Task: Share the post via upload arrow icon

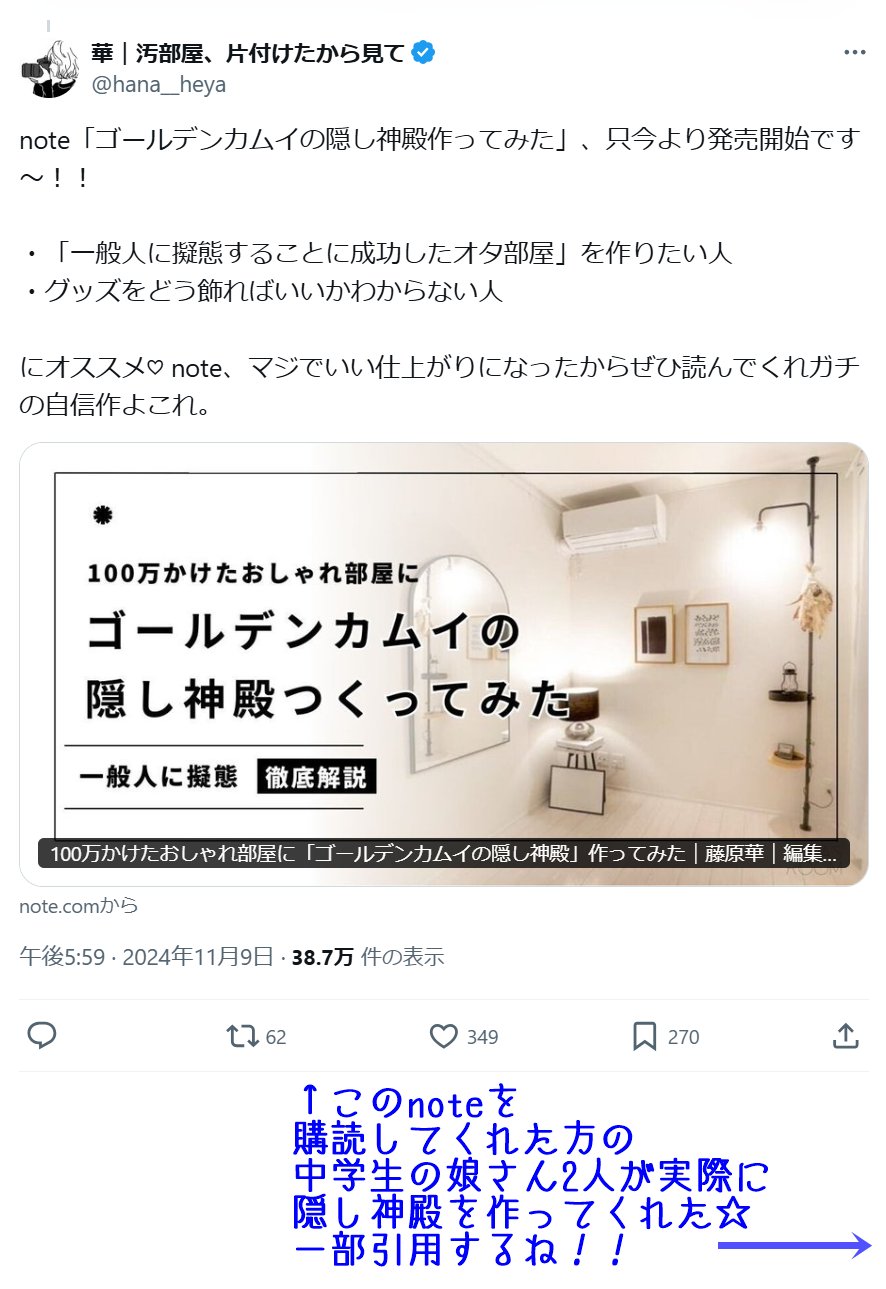Action: 845,1036
